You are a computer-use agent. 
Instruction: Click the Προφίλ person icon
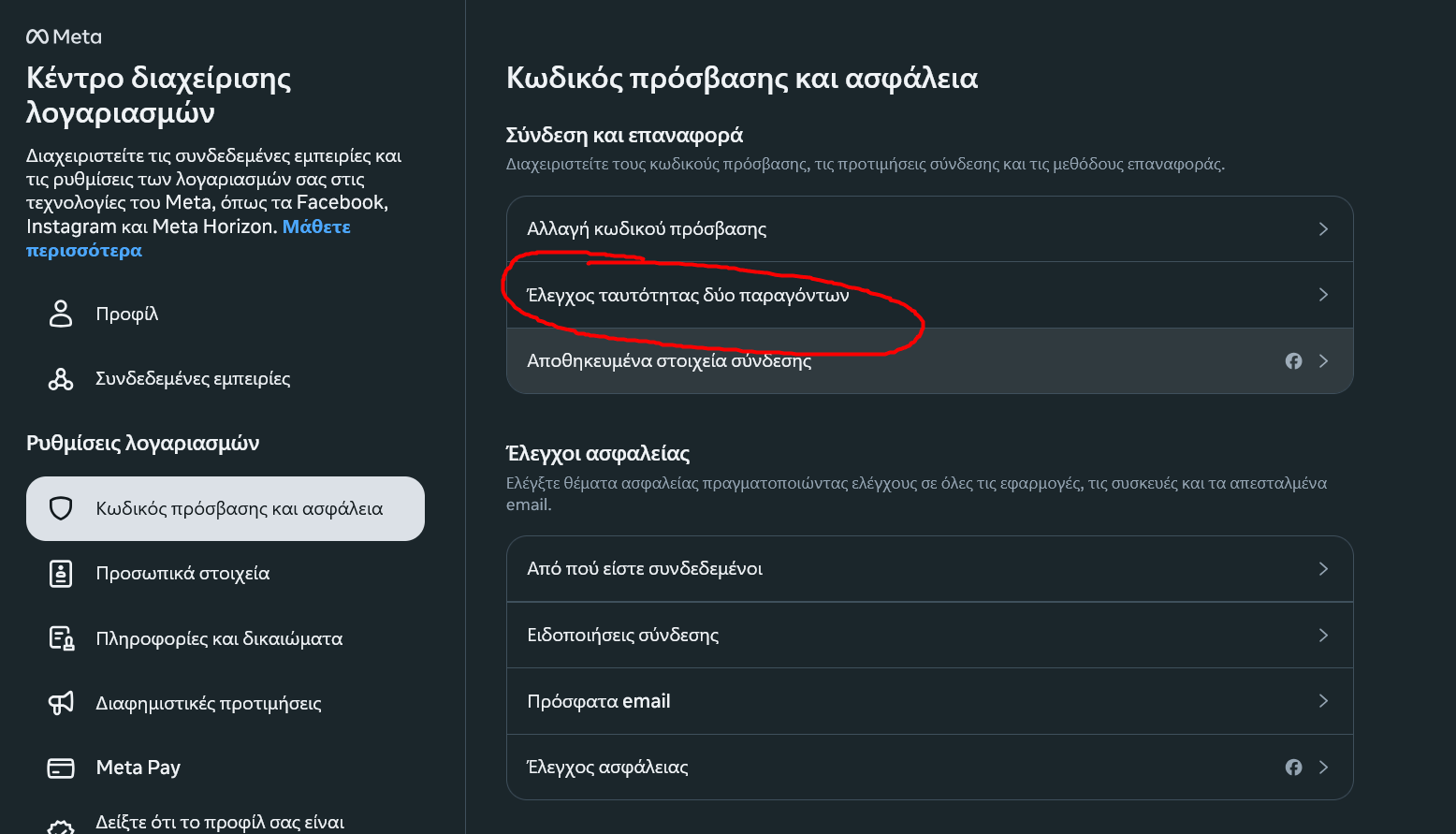(61, 314)
